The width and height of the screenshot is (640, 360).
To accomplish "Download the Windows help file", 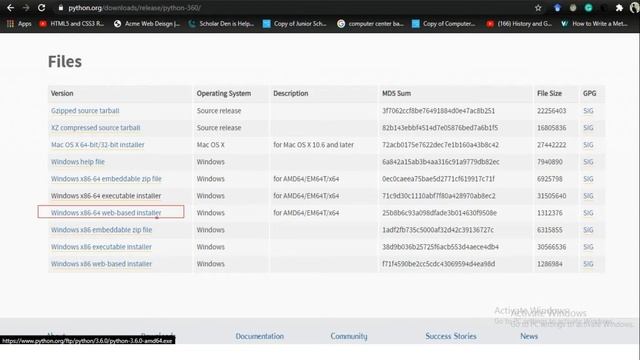I will point(78,162).
